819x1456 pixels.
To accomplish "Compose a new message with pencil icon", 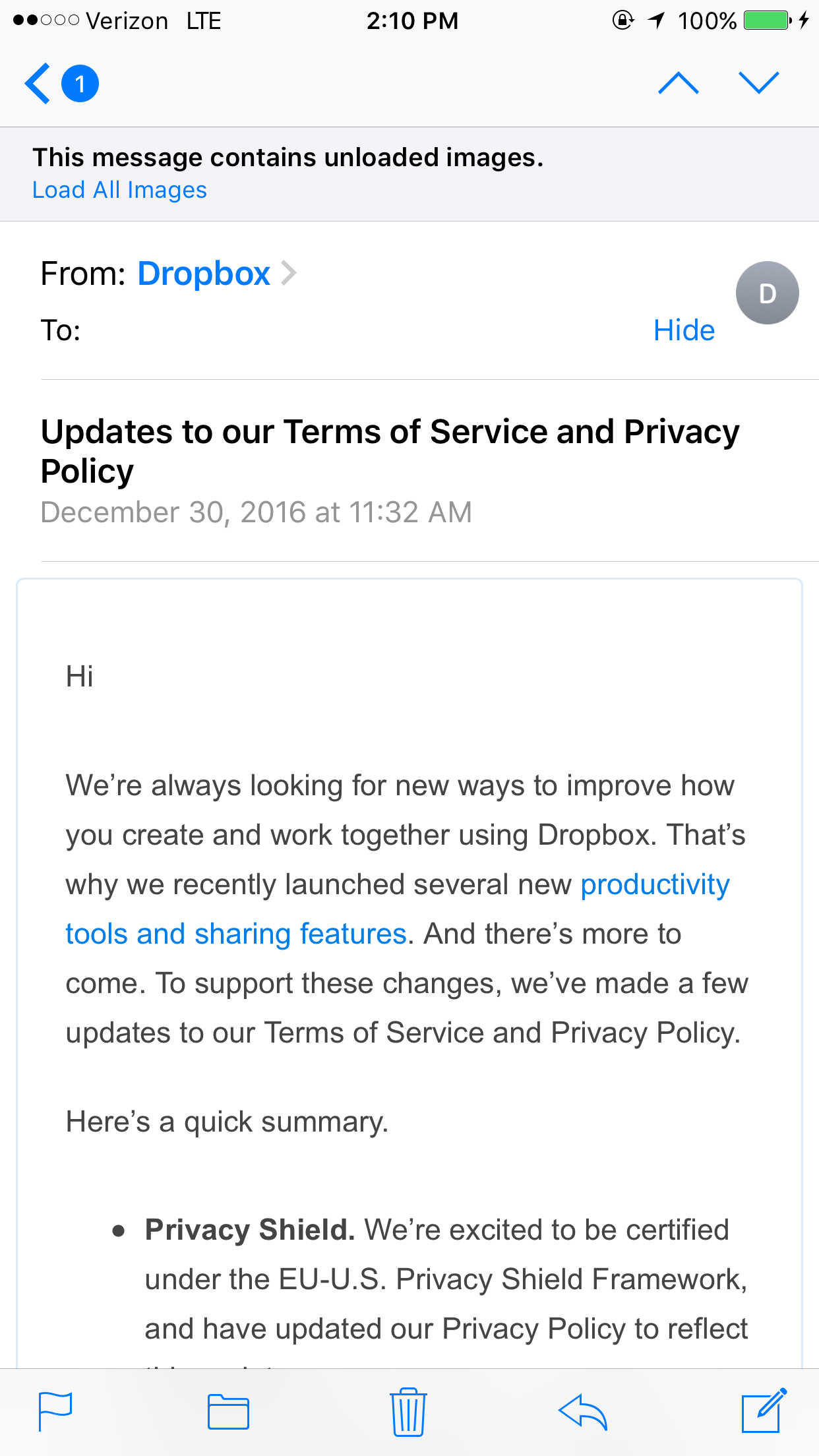I will click(x=764, y=1410).
